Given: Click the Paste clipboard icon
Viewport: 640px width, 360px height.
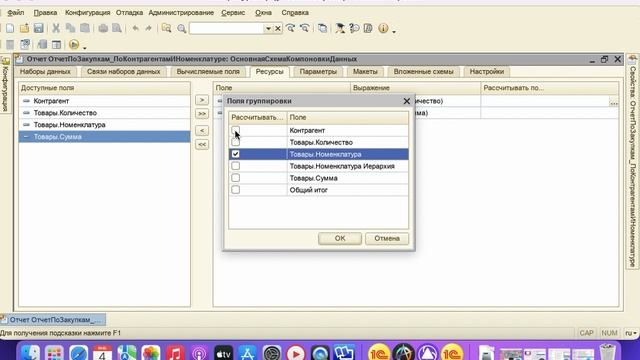Looking at the screenshot, I should (x=85, y=28).
